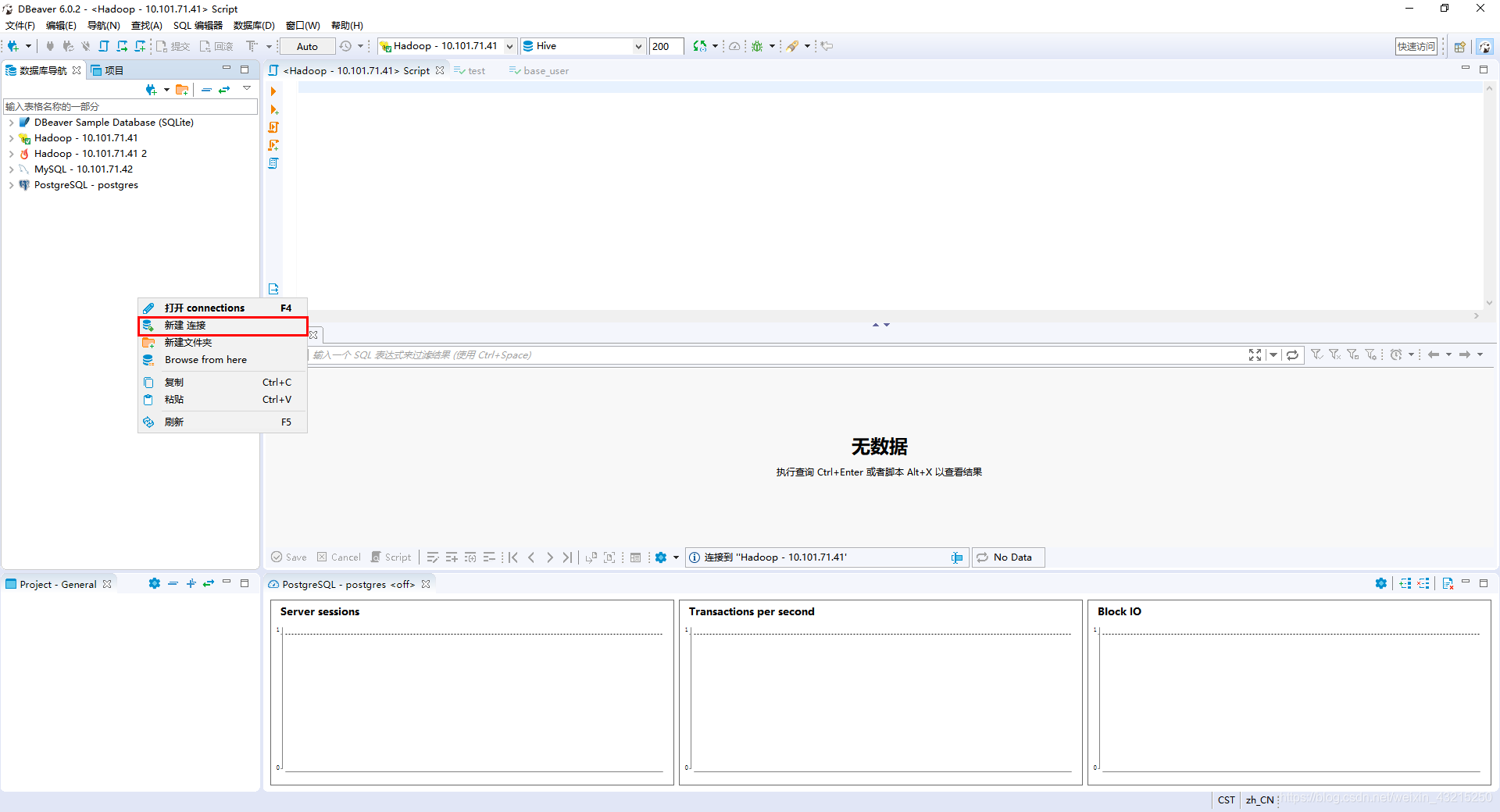Click the last row navigation icon
The height and width of the screenshot is (812, 1500).
(x=567, y=557)
